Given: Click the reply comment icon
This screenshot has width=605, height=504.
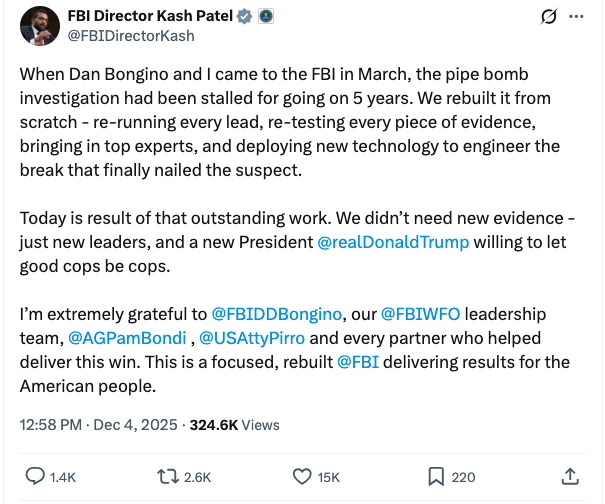Looking at the screenshot, I should point(35,477).
